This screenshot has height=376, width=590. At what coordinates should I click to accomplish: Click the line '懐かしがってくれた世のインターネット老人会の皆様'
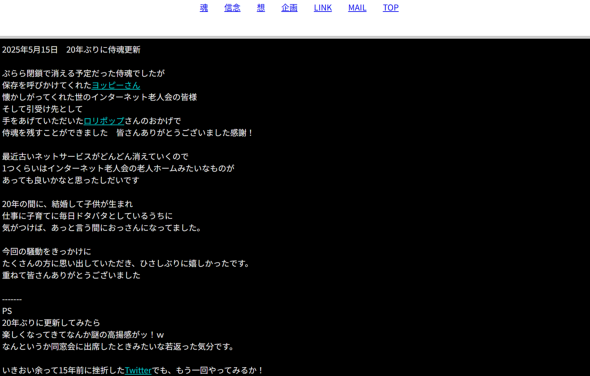click(x=99, y=97)
